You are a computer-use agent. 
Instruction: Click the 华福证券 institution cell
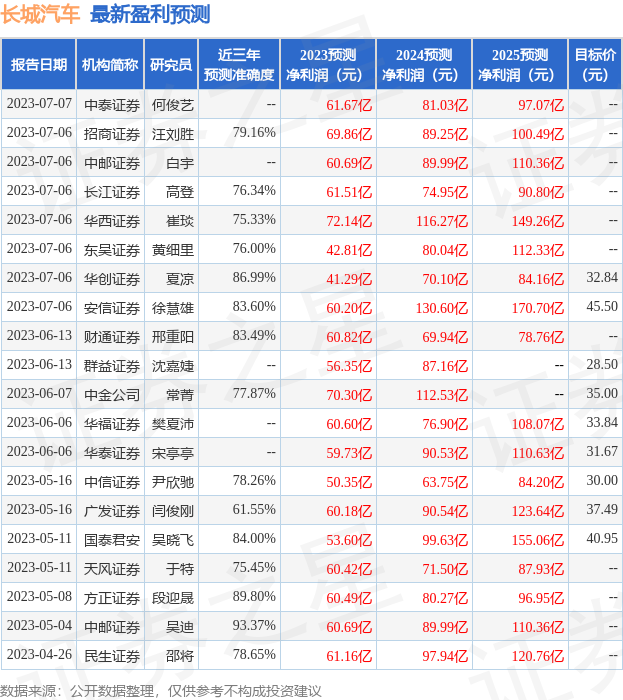point(112,425)
